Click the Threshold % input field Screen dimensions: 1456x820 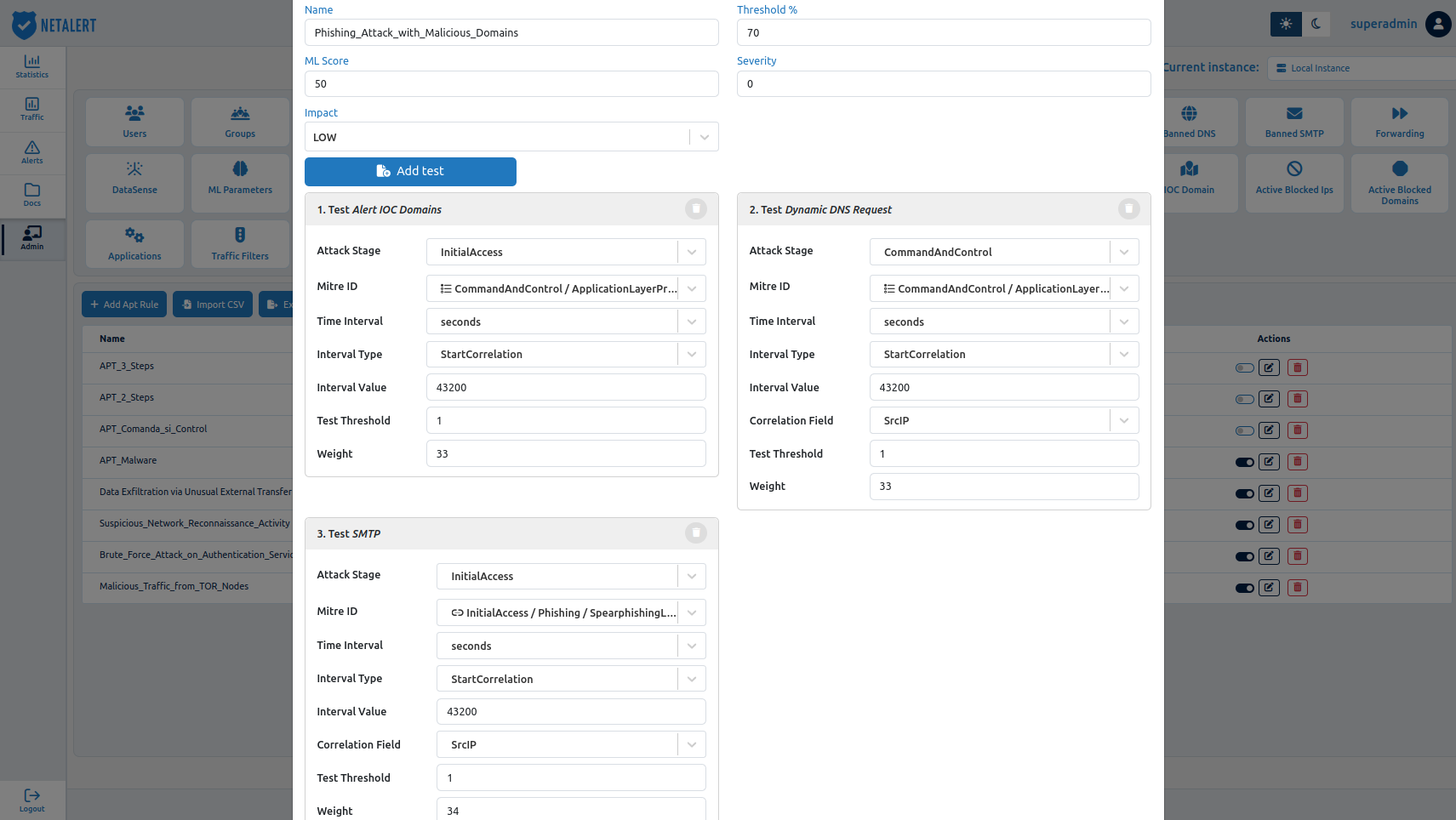click(x=944, y=32)
